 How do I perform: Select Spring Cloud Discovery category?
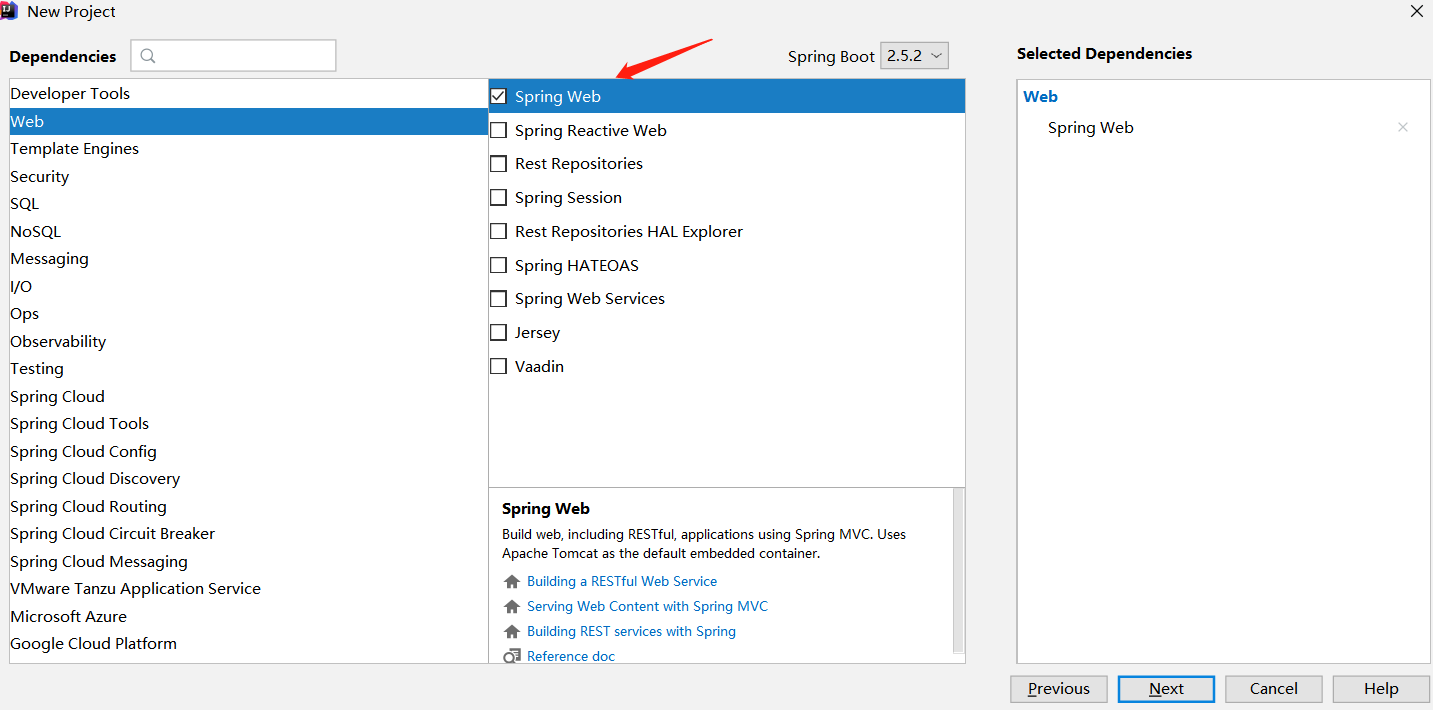click(248, 478)
